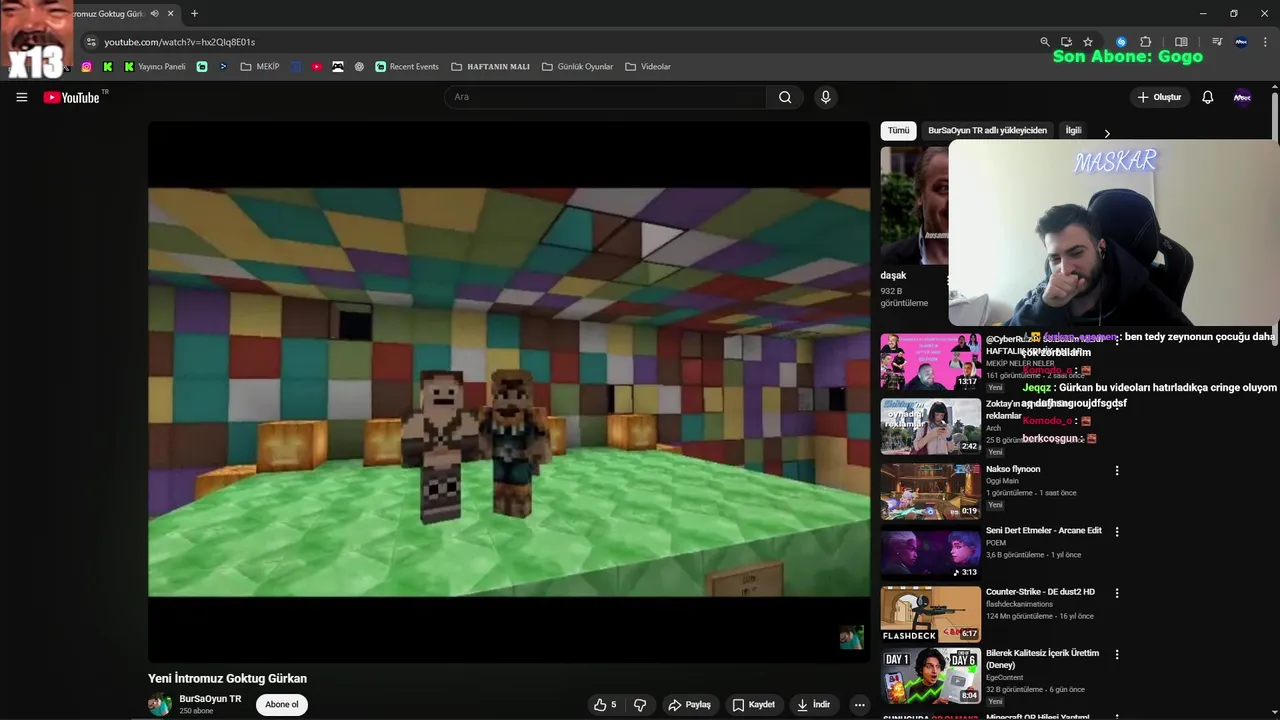1280x720 pixels.
Task: Focus the YouTube Ara search box
Action: click(605, 97)
